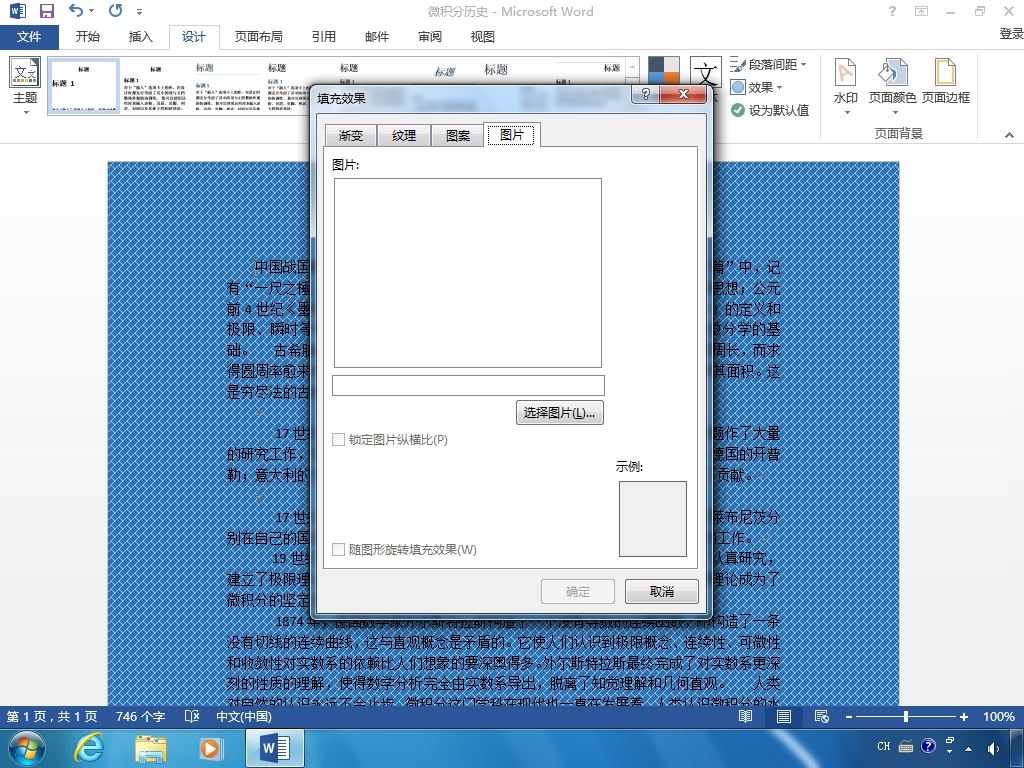Click the 100% zoom level
This screenshot has width=1024, height=768.
(x=999, y=716)
